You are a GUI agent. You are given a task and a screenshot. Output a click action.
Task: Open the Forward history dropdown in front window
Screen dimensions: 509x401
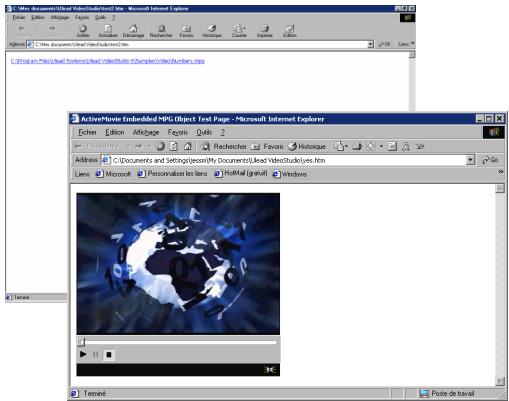149,146
